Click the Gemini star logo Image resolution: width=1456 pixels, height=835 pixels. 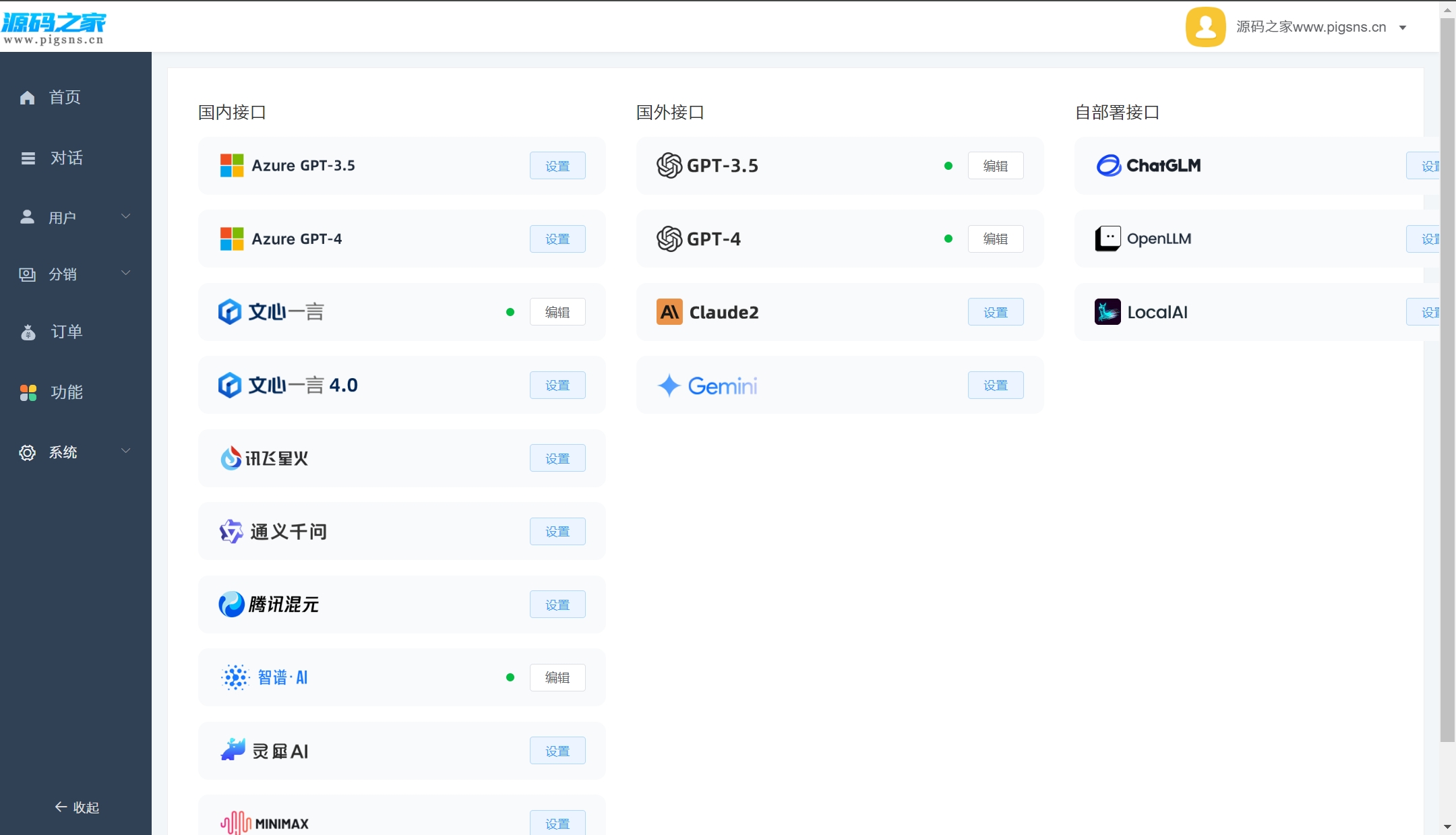pyautogui.click(x=669, y=385)
